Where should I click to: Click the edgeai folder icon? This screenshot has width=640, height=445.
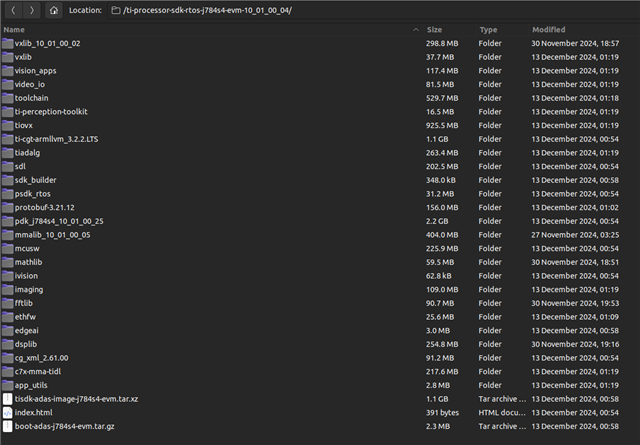pos(8,330)
